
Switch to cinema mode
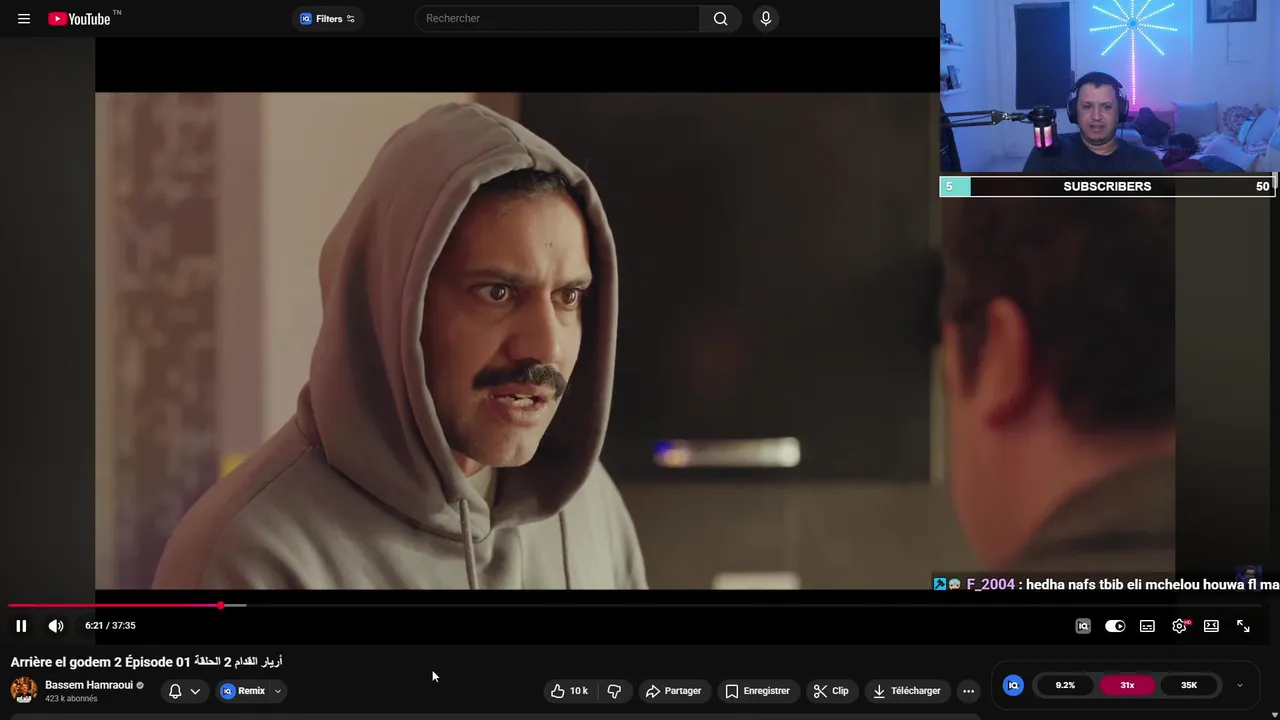[x=1211, y=626]
